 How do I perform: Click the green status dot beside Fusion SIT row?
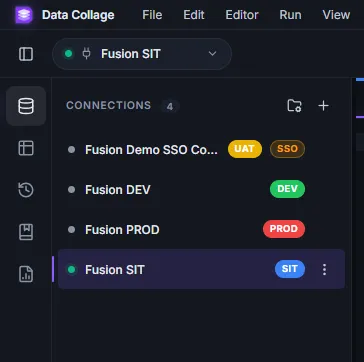point(71,269)
